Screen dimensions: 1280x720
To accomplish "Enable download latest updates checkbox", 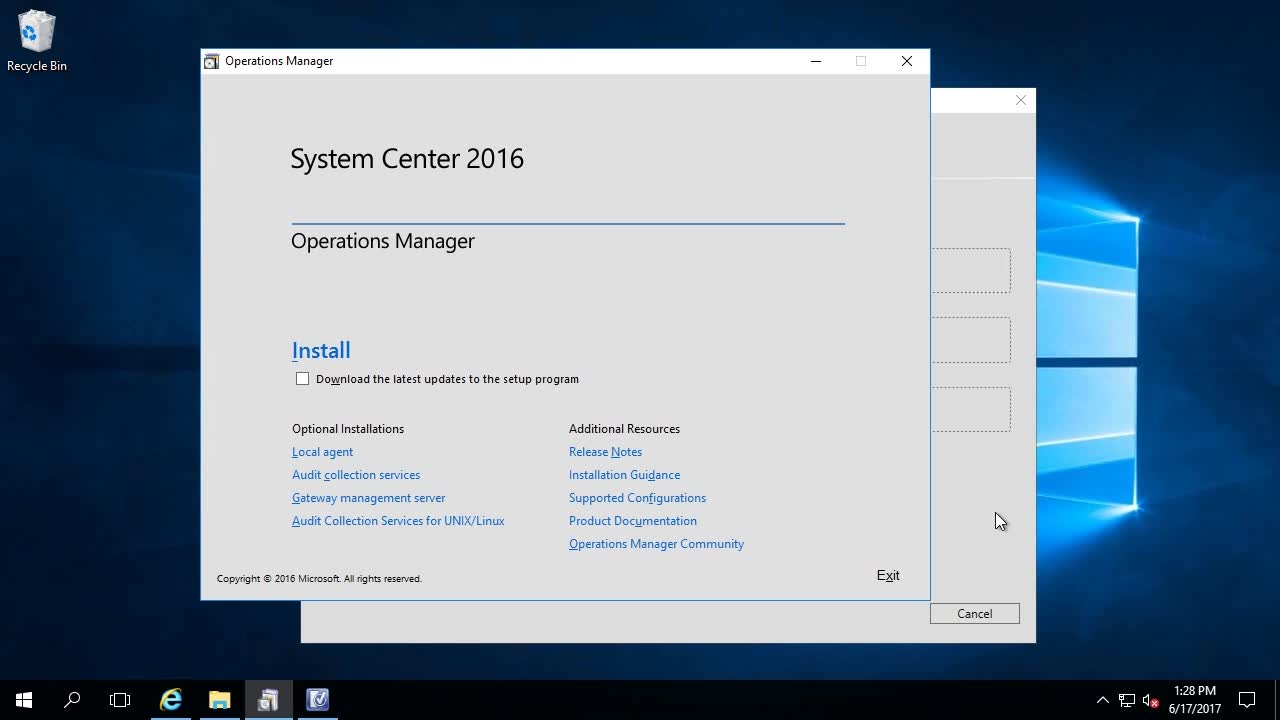I will pos(302,379).
